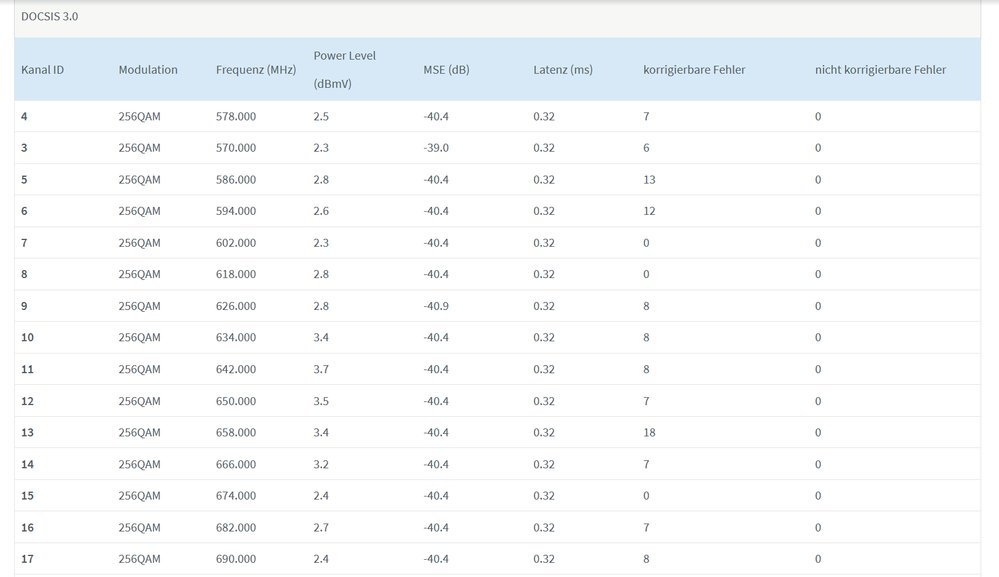Click the 578.000 frequency cell

[236, 117]
